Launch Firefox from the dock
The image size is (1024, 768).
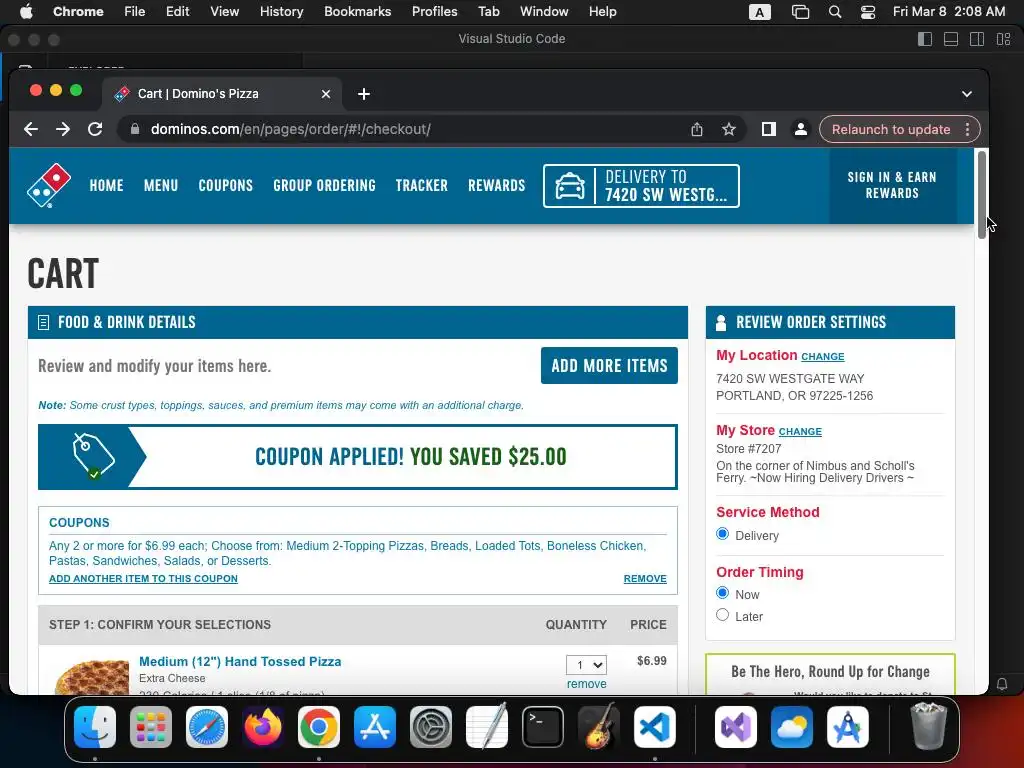pos(263,726)
